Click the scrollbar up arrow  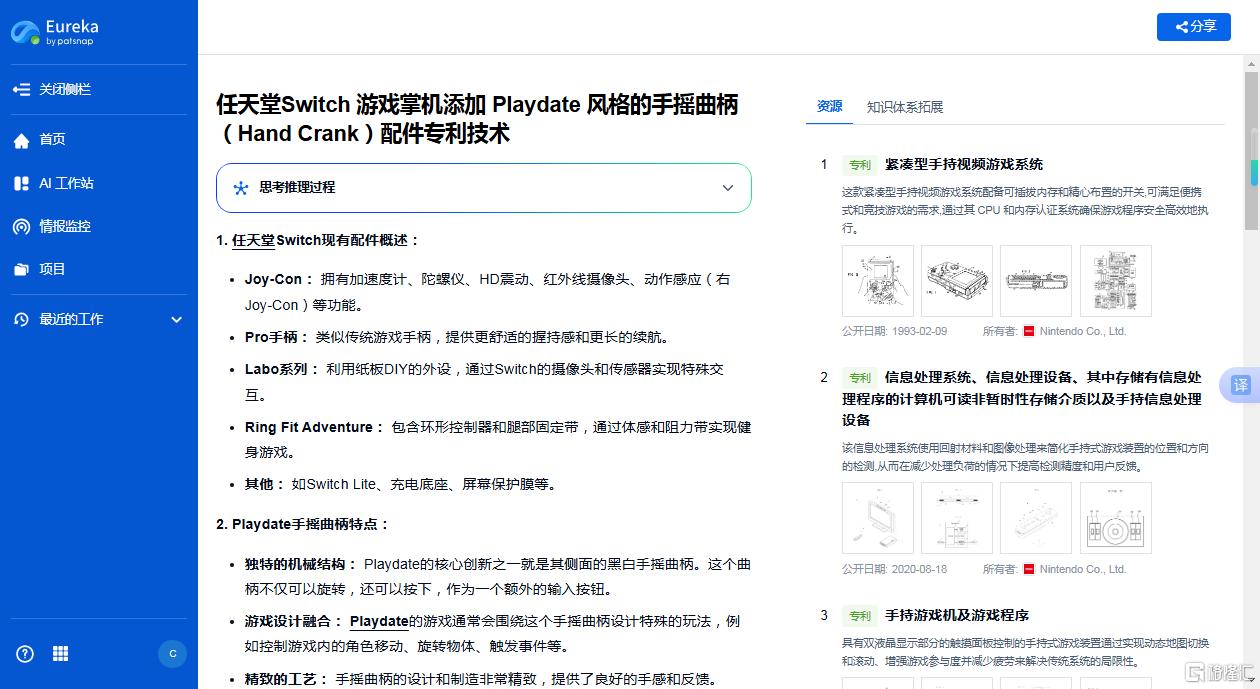click(x=1252, y=63)
